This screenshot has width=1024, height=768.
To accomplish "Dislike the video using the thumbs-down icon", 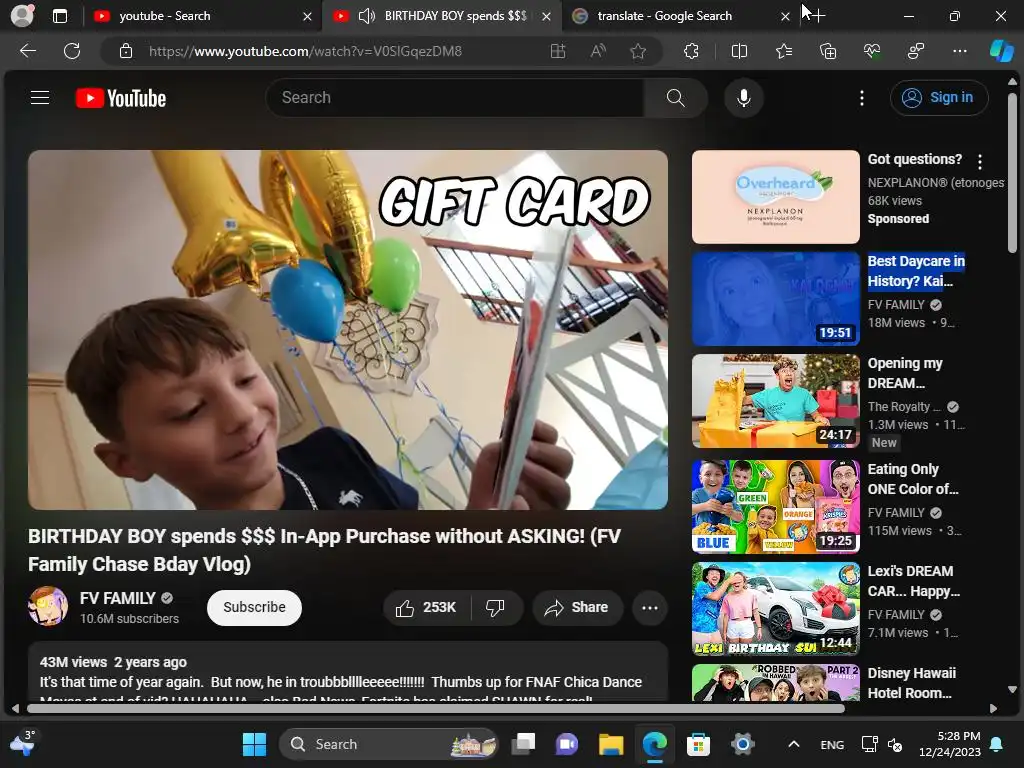I will [x=496, y=607].
